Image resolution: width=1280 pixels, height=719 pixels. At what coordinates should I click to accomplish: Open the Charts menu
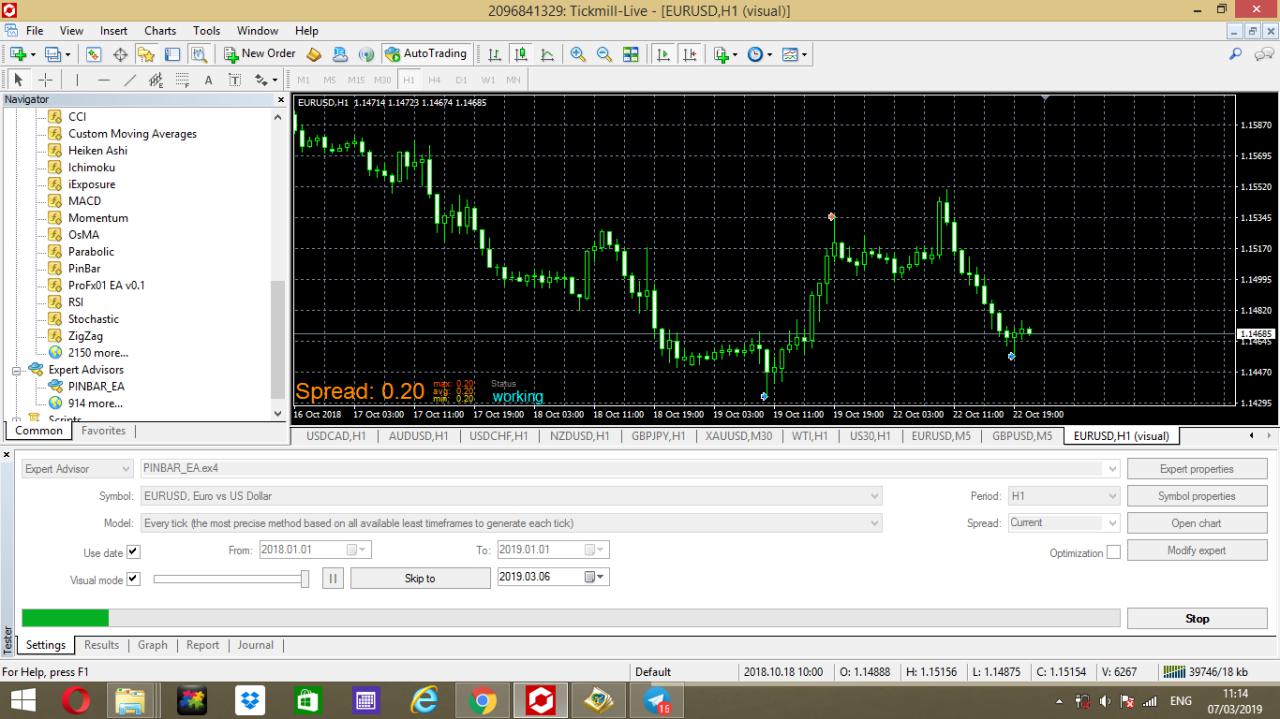[160, 31]
